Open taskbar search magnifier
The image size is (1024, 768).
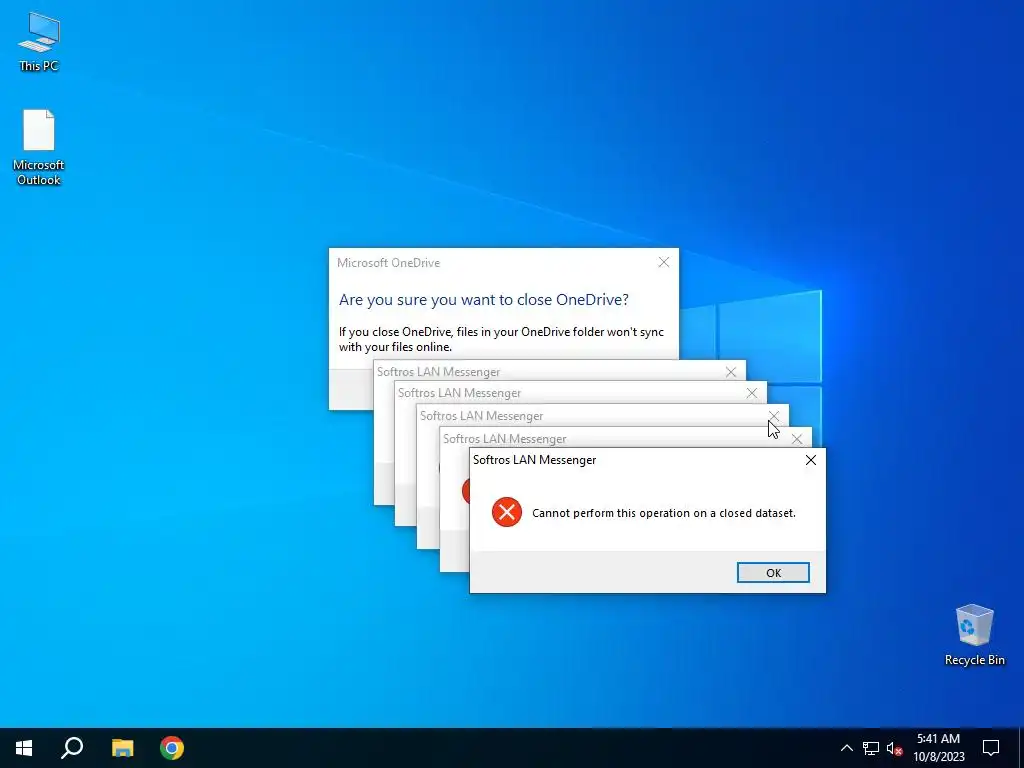tap(72, 748)
